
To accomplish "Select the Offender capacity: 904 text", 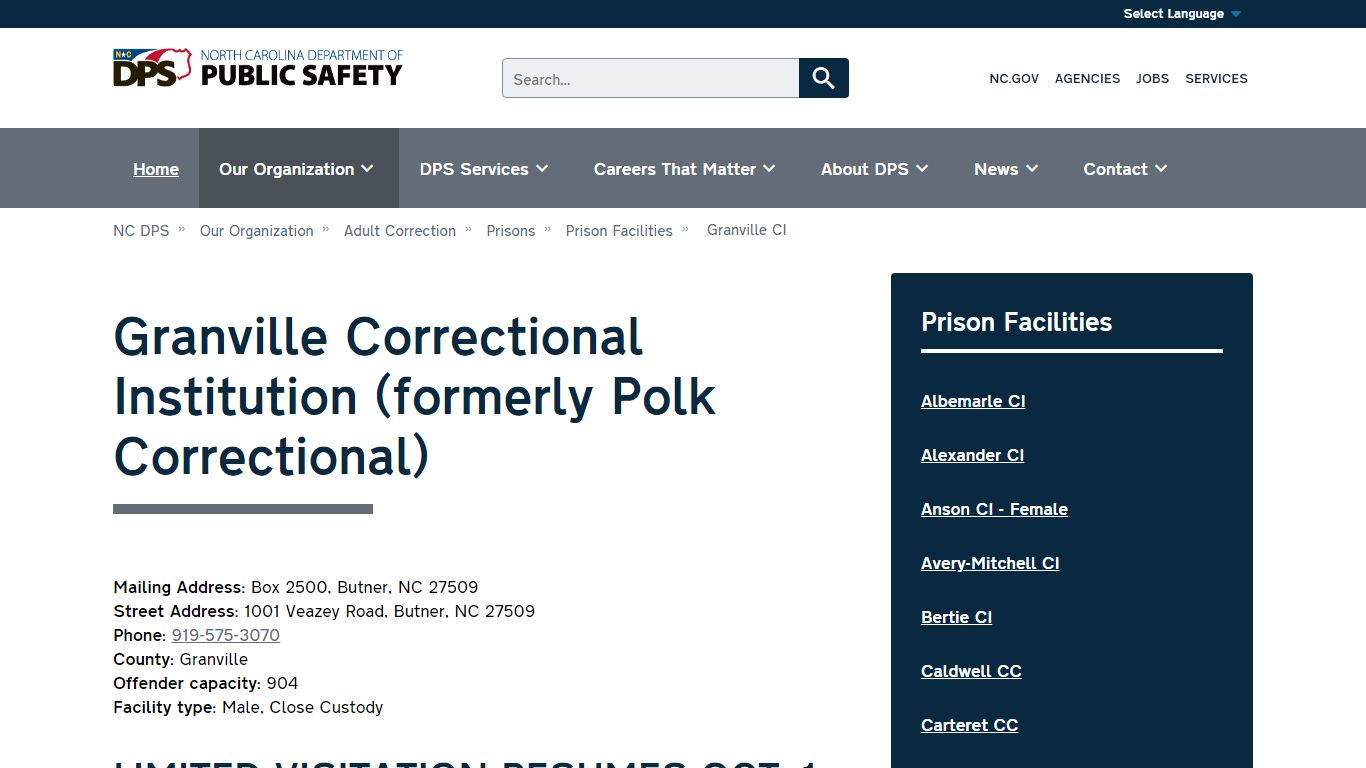I will (x=206, y=683).
